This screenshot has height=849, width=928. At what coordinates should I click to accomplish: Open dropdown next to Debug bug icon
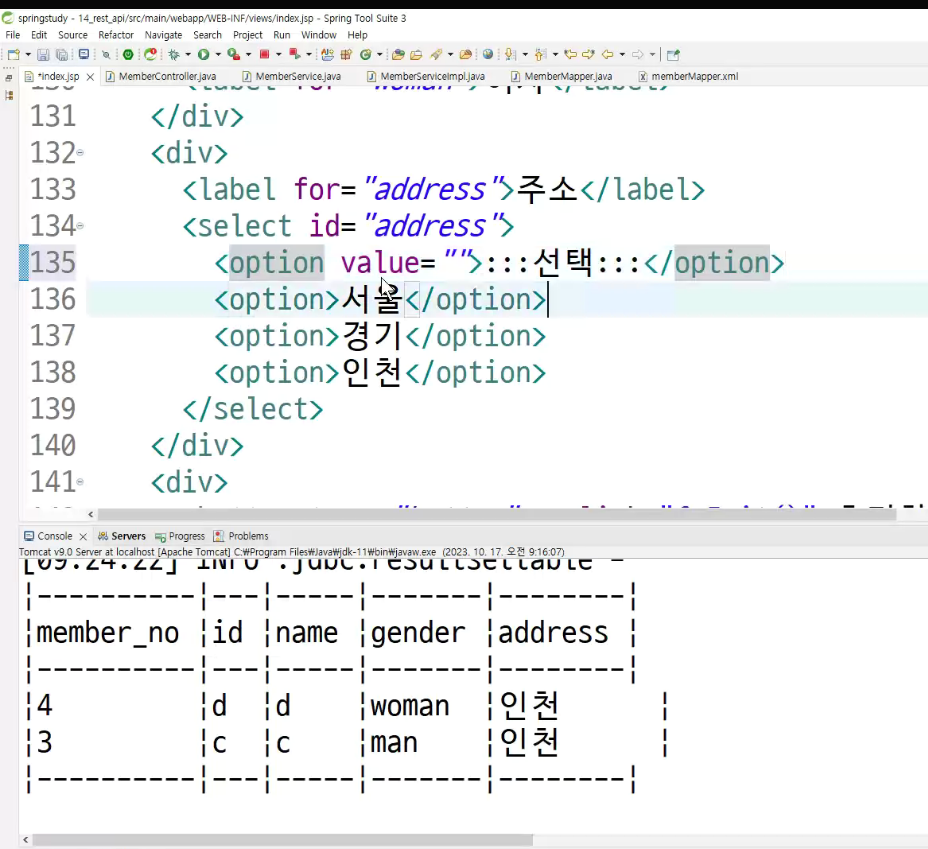point(188,54)
